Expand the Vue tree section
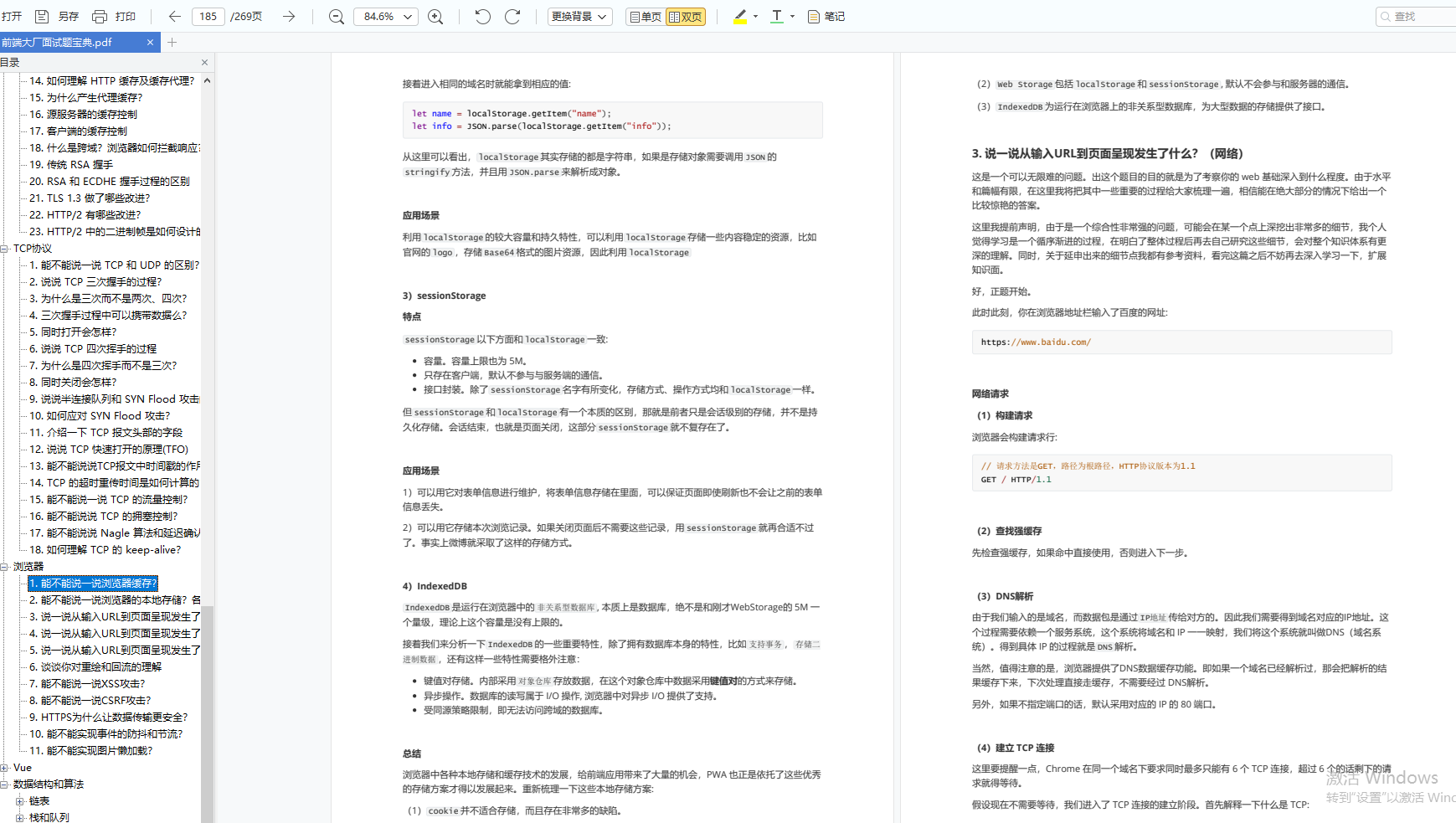 (4, 767)
